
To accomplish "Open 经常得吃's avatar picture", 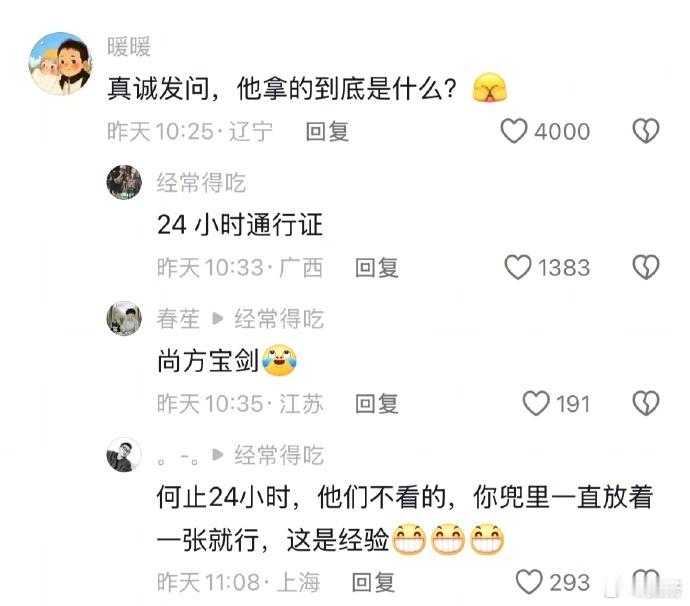I will click(124, 182).
